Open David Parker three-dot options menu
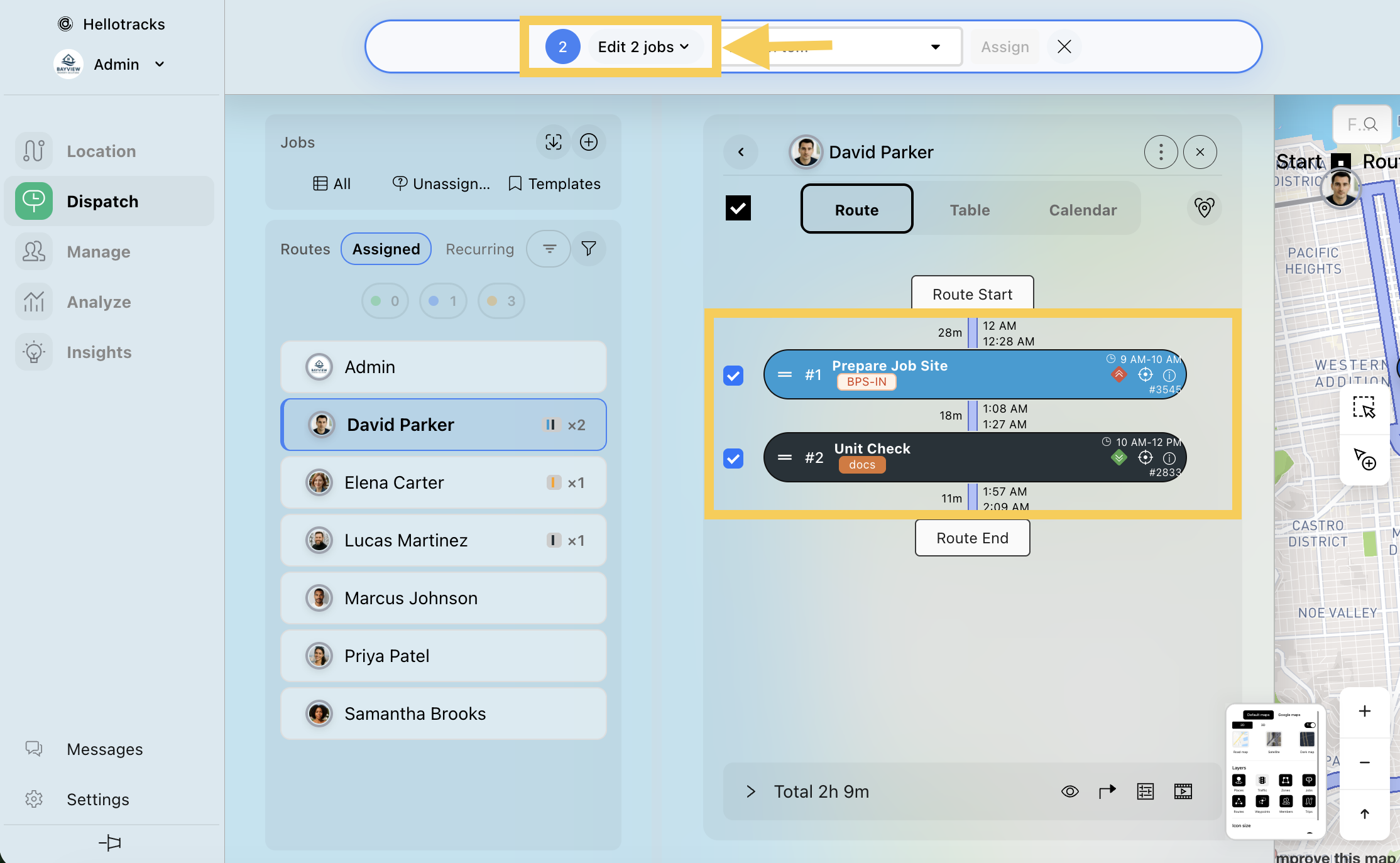Image resolution: width=1400 pixels, height=863 pixels. point(1161,152)
